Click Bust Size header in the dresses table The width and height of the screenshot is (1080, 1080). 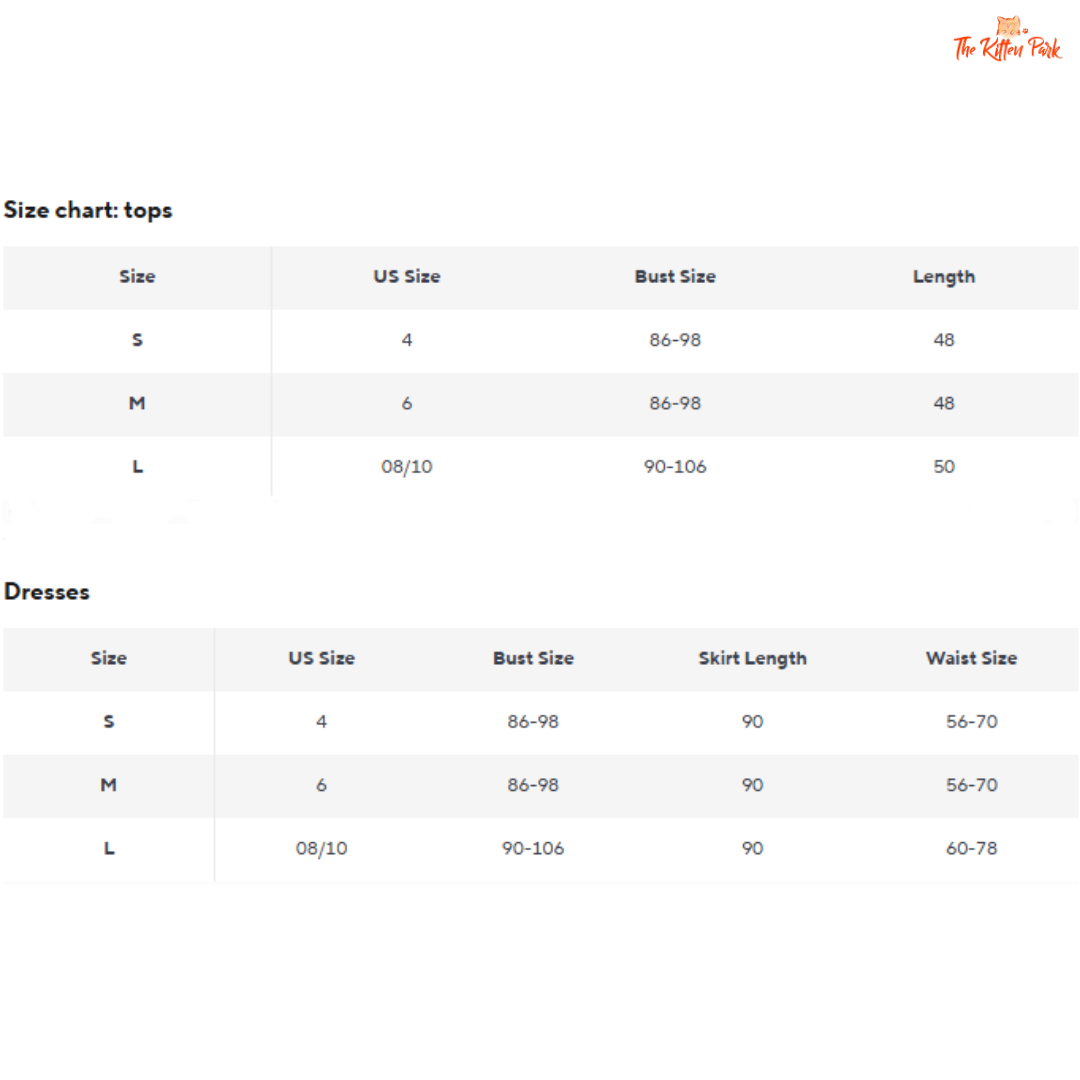coord(533,658)
